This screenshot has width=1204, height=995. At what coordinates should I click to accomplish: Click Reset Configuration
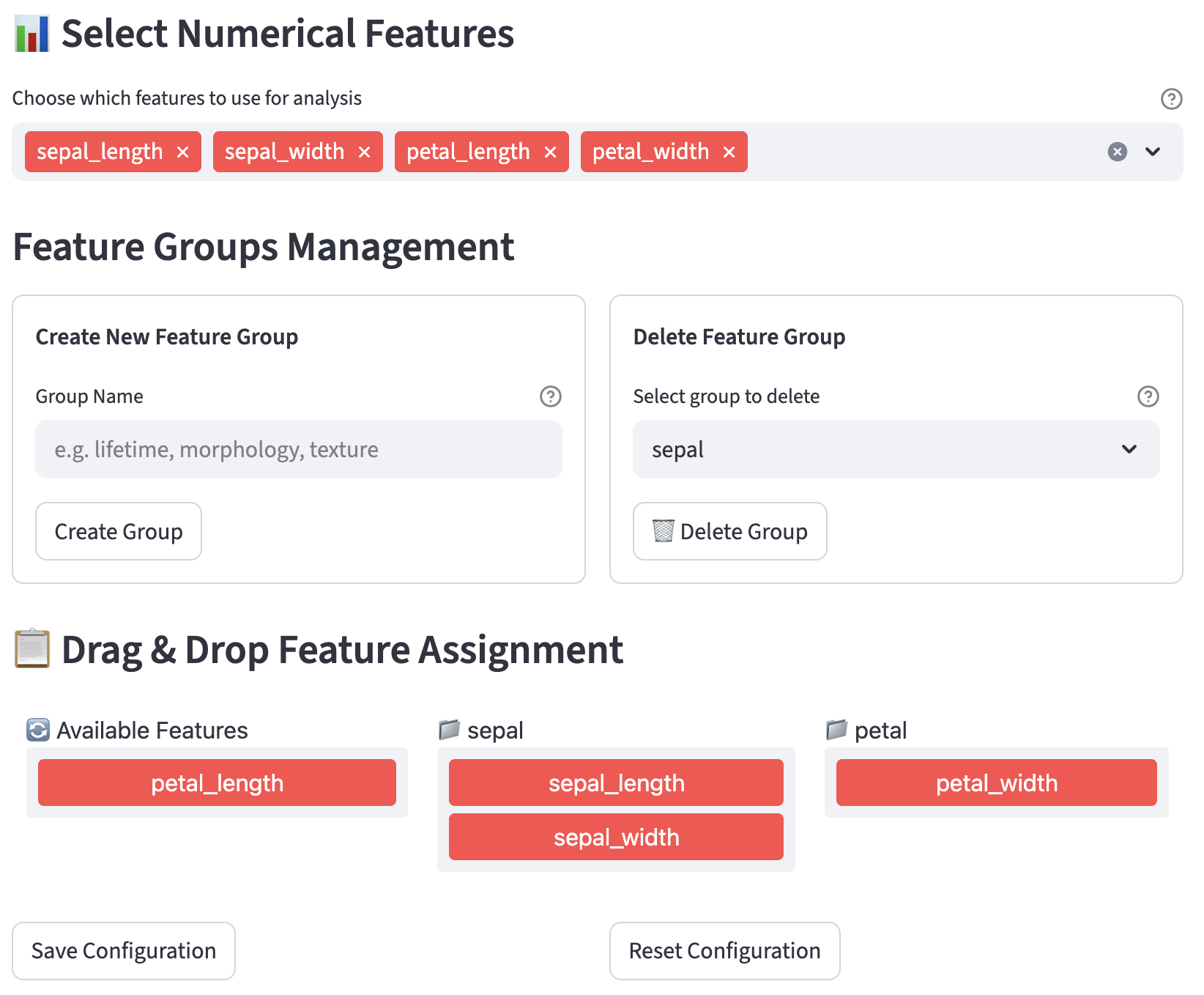point(724,950)
